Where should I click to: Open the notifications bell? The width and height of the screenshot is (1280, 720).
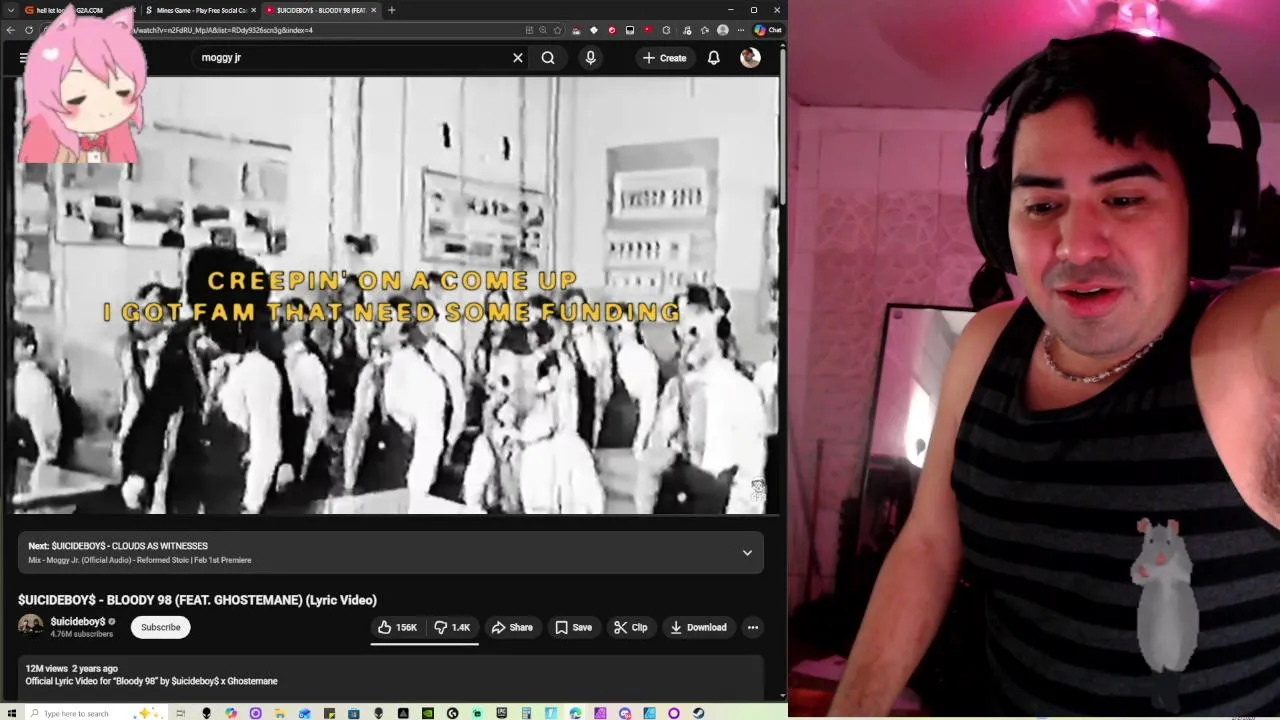point(714,58)
